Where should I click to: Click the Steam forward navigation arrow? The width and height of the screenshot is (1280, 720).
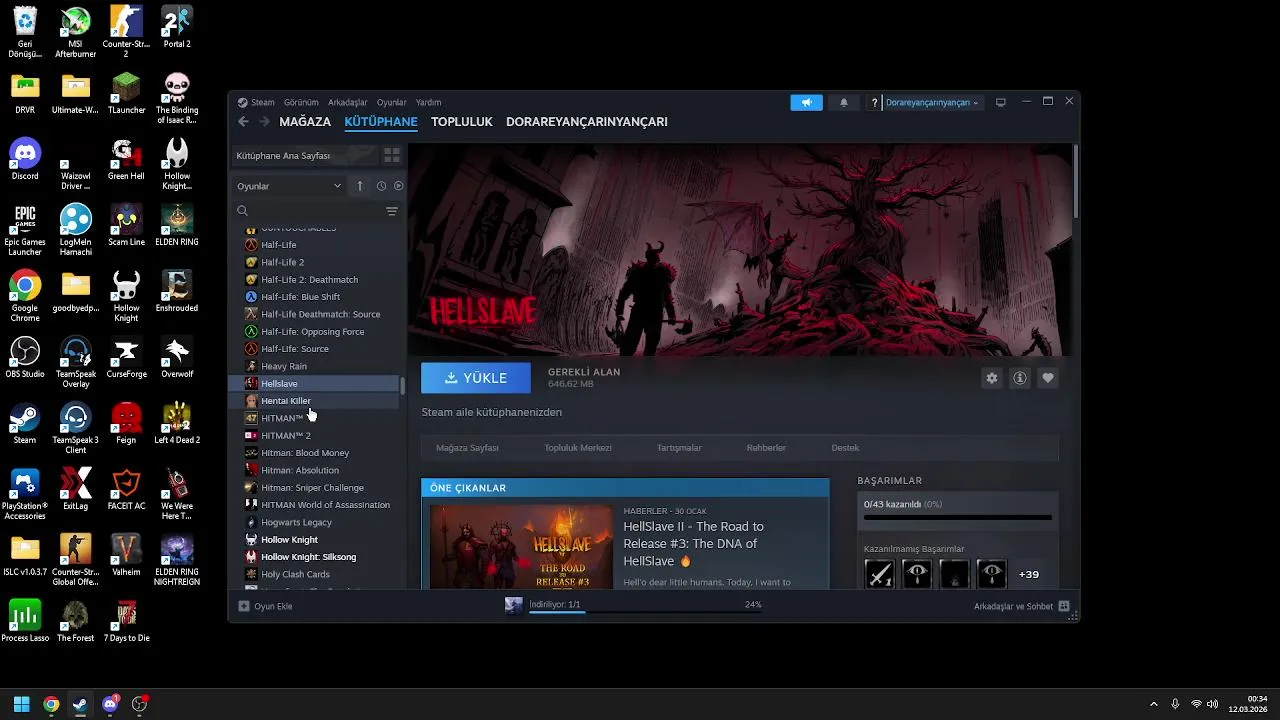coord(264,122)
